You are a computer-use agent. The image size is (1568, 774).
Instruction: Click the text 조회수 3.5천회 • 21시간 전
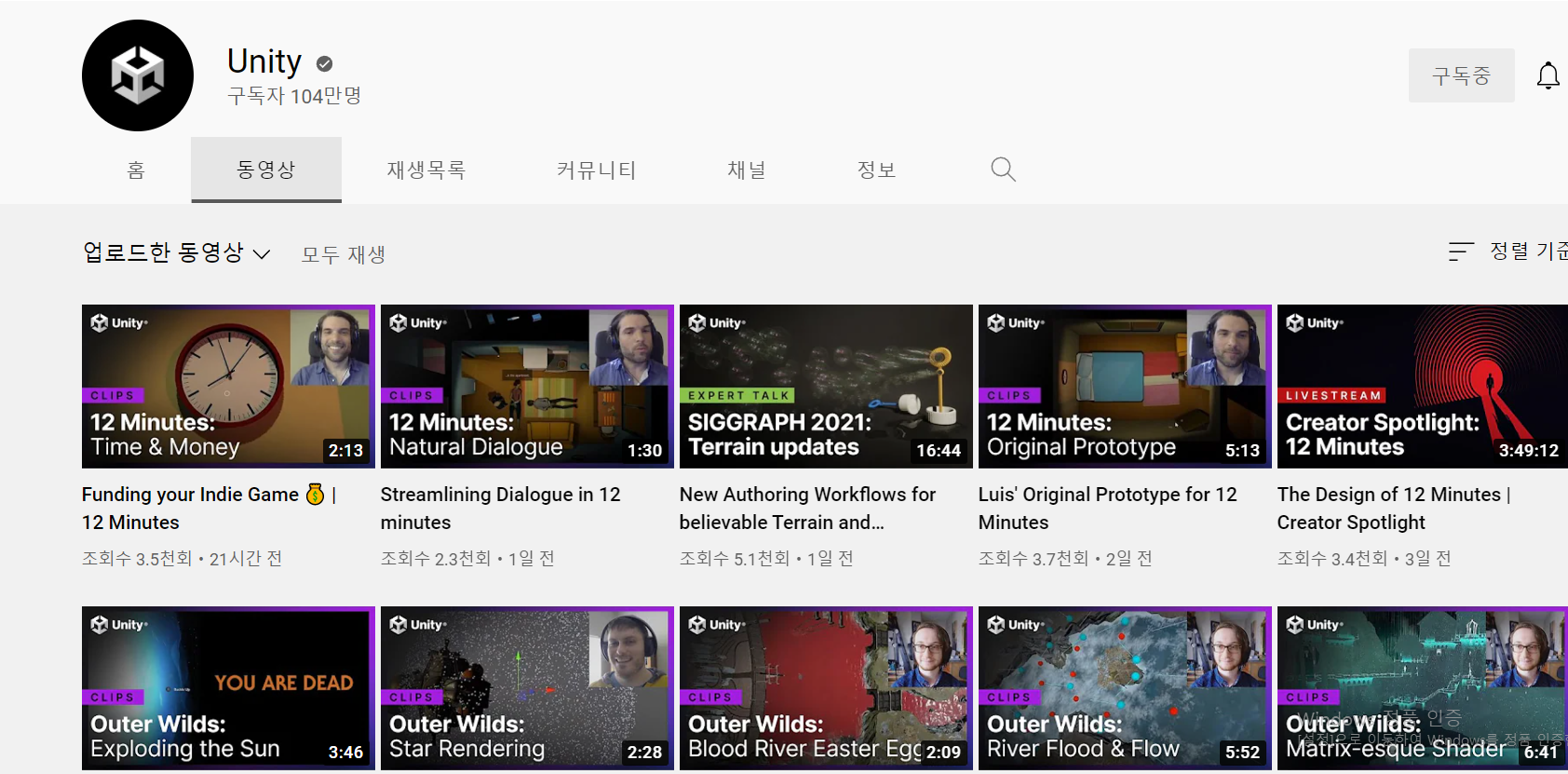(x=182, y=559)
